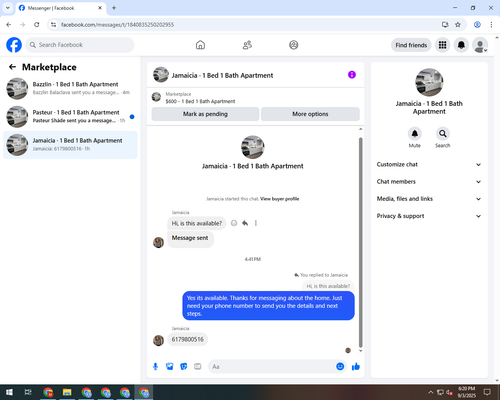
Task: Open purple conversation information icon
Action: tap(352, 75)
